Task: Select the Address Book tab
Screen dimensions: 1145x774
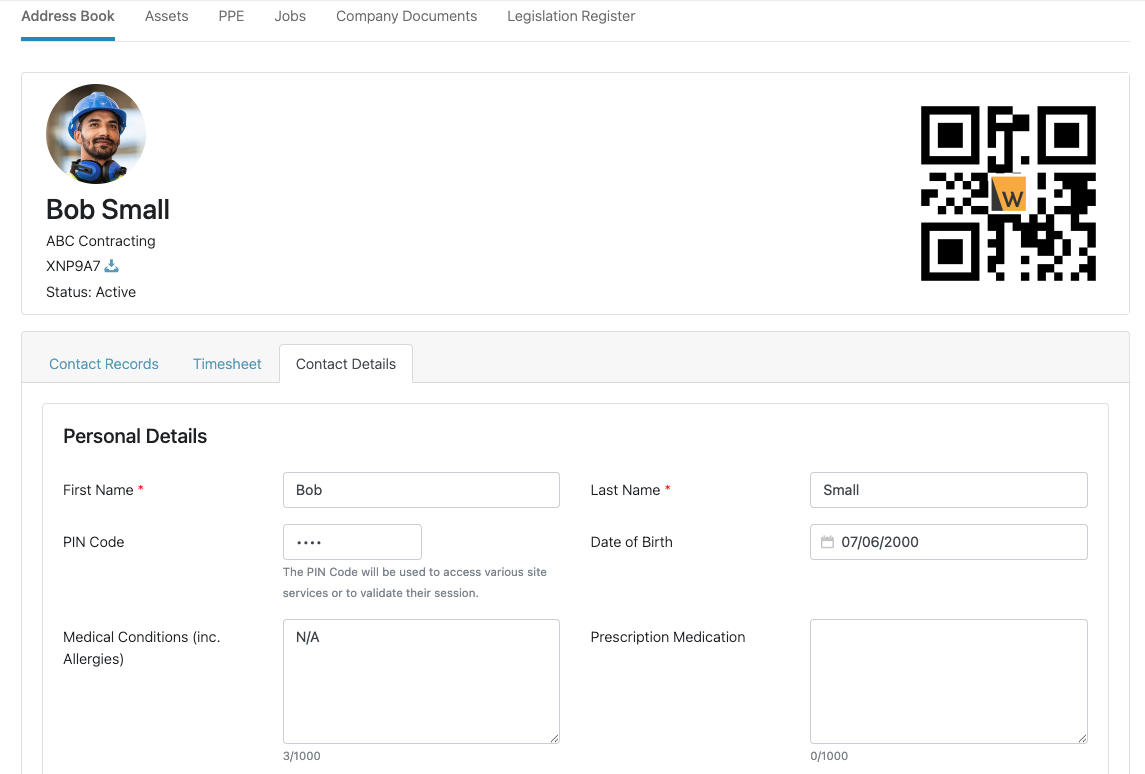Action: coord(67,16)
